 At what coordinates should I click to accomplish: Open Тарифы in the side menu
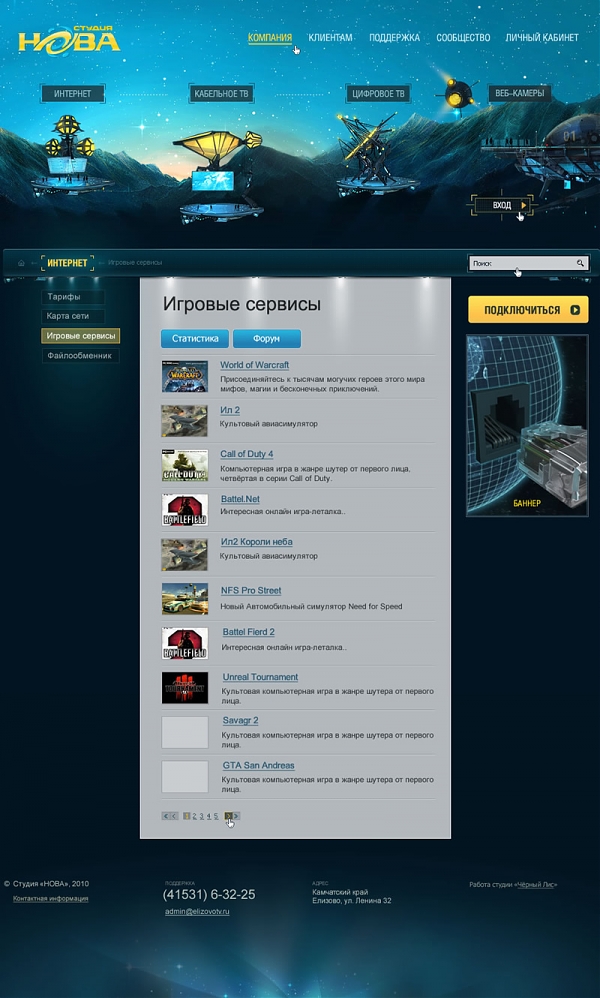[73, 297]
